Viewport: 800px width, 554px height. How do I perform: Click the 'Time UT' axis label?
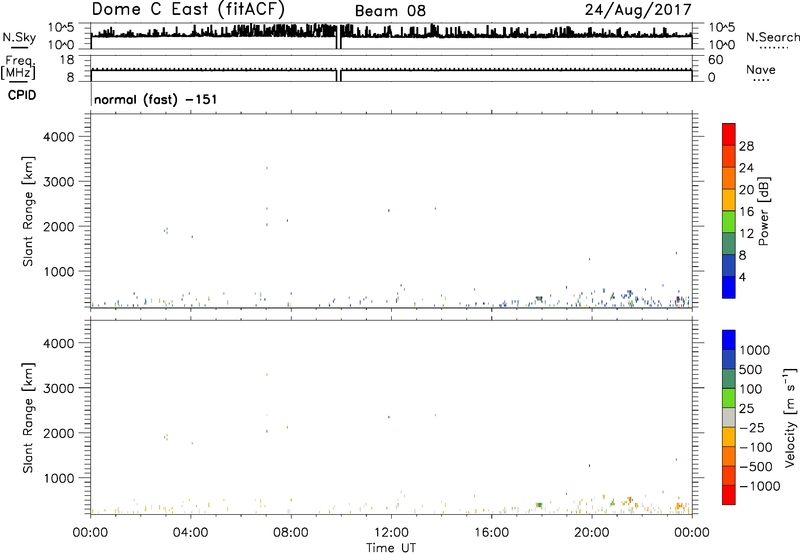click(x=391, y=548)
